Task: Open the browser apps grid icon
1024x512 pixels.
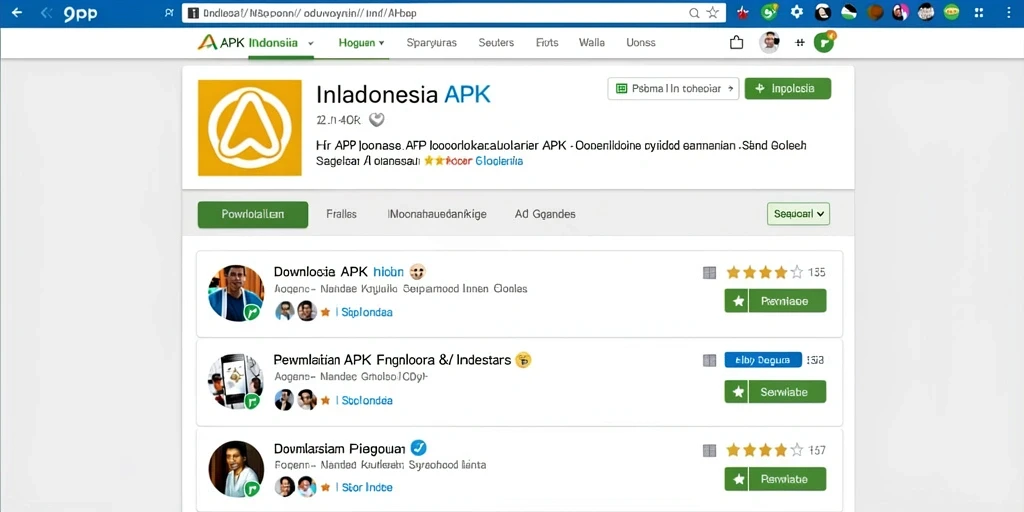Action: click(978, 12)
